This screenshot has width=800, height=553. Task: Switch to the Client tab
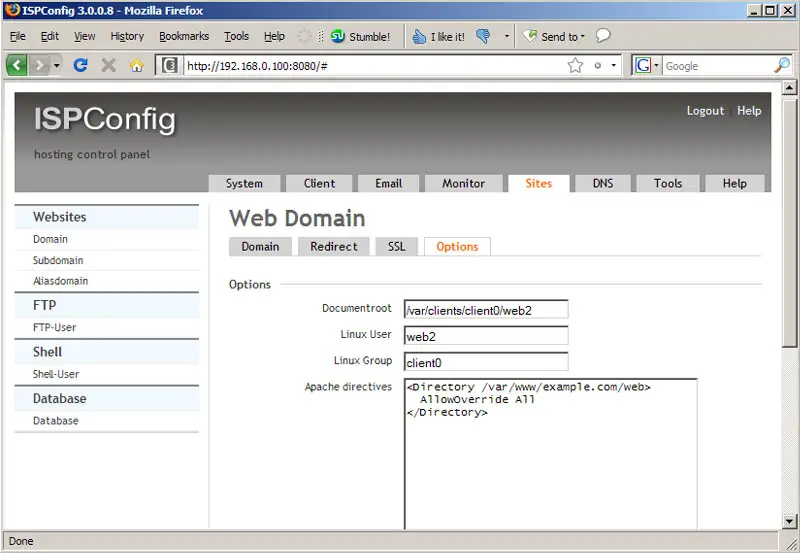tap(319, 183)
